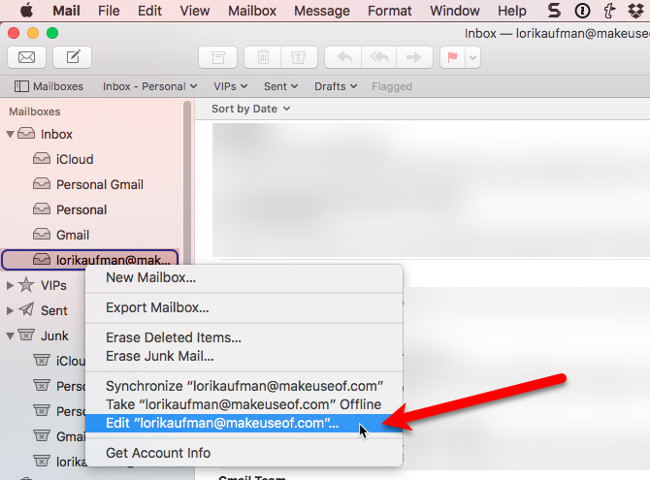Open the Message menu
Image resolution: width=650 pixels, height=480 pixels.
pos(322,10)
